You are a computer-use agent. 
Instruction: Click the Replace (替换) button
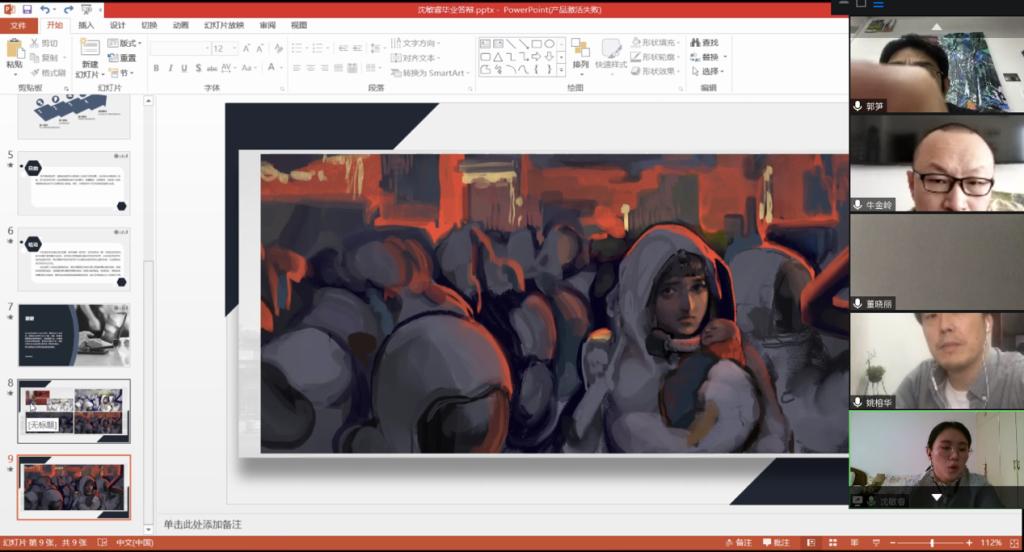tap(708, 57)
